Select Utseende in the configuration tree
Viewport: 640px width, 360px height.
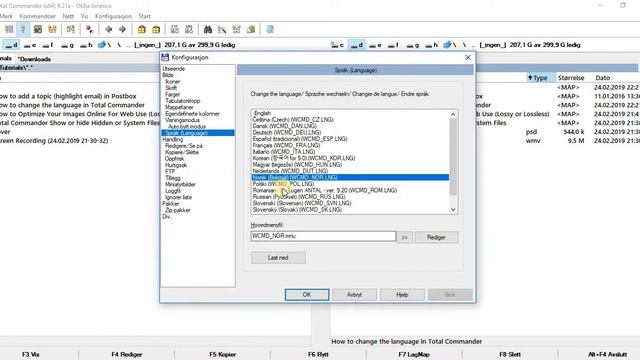(x=173, y=69)
